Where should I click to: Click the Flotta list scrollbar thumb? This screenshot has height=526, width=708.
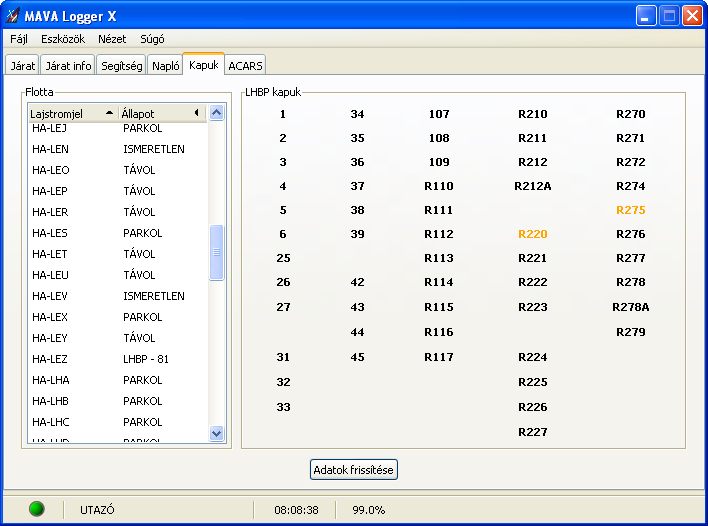click(x=217, y=252)
